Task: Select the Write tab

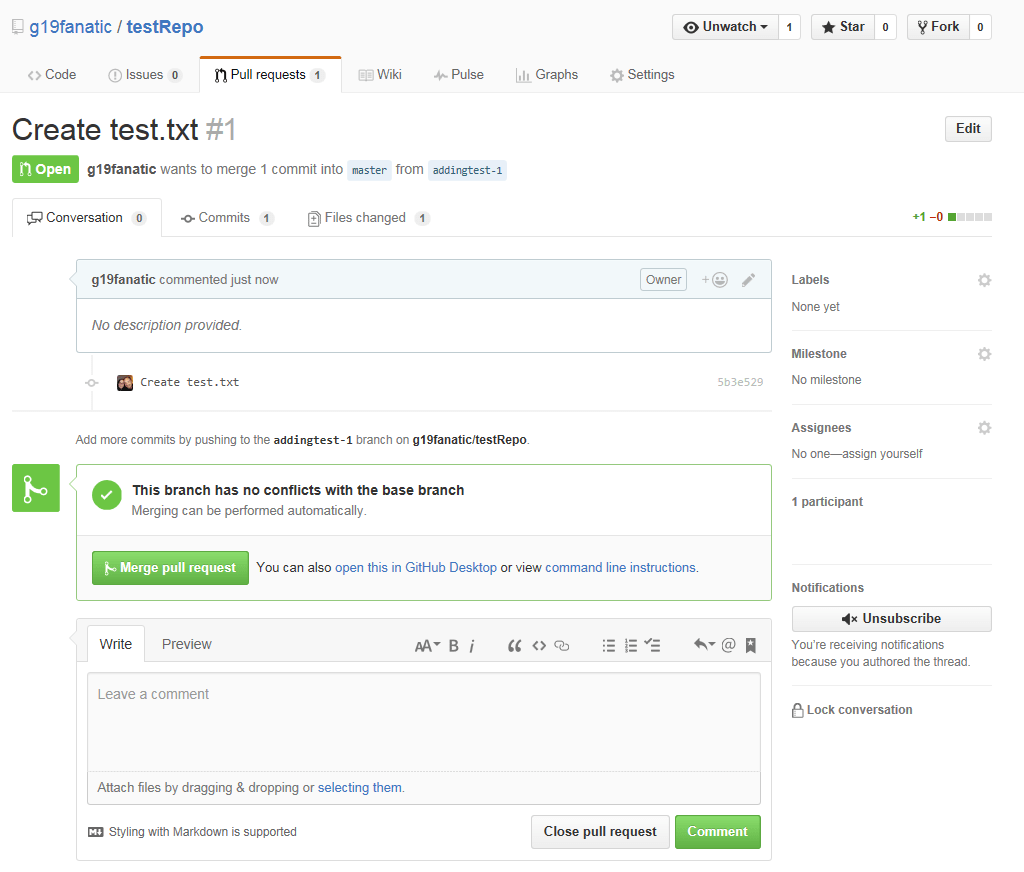Action: 116,645
